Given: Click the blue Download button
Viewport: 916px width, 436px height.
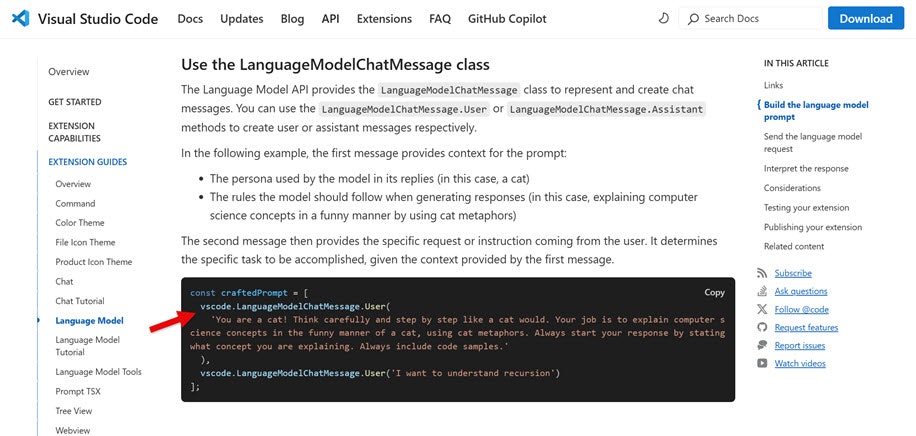Looking at the screenshot, I should point(866,19).
